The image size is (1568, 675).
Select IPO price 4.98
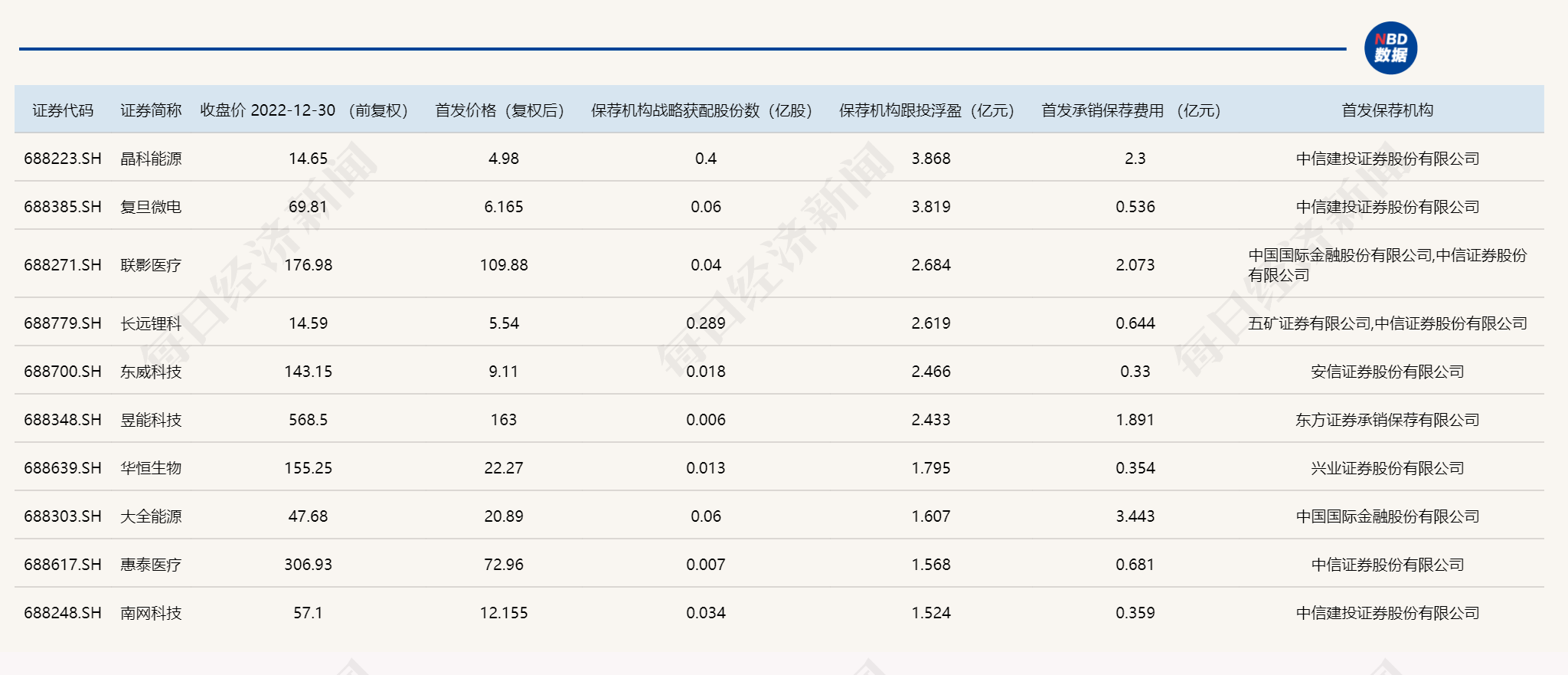[504, 159]
